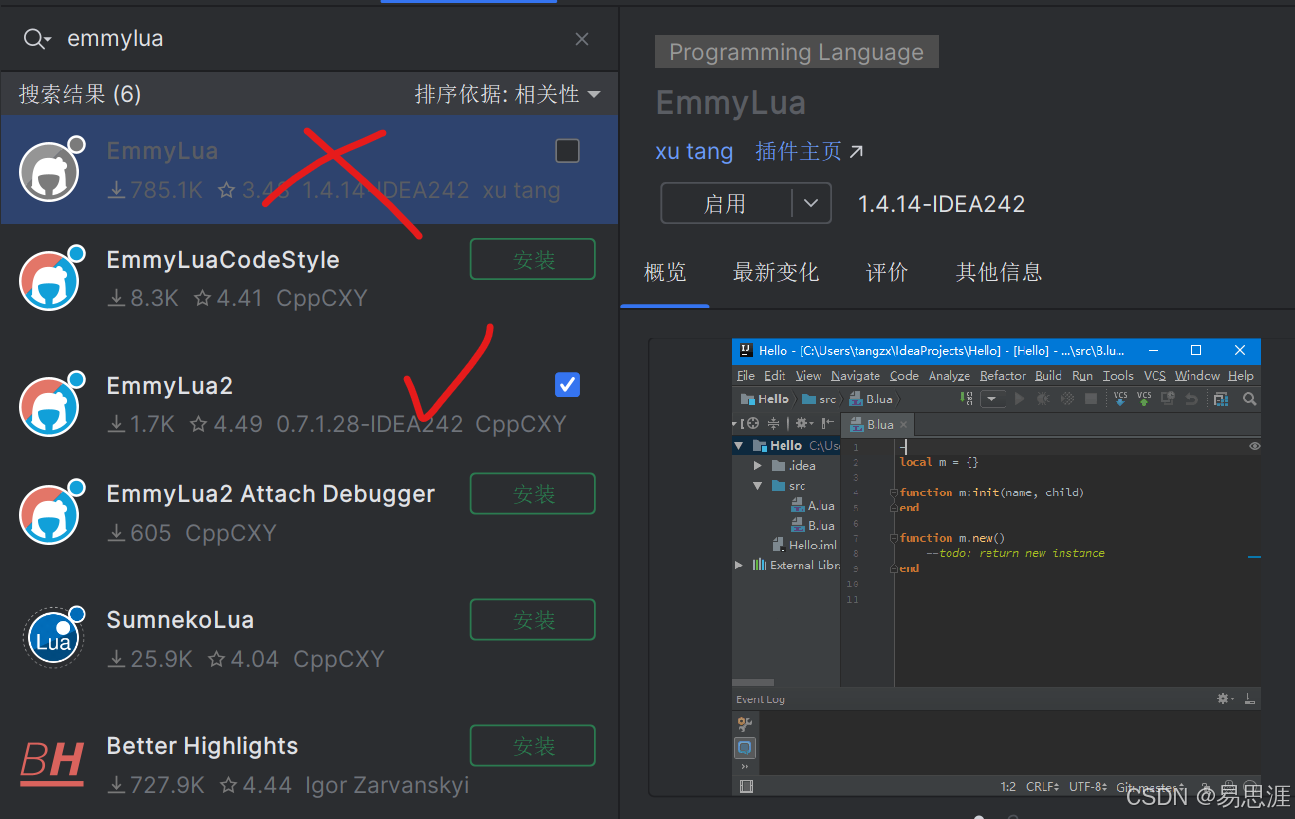
Task: Click the 搜索结果 (6) results header
Action: tap(80, 94)
